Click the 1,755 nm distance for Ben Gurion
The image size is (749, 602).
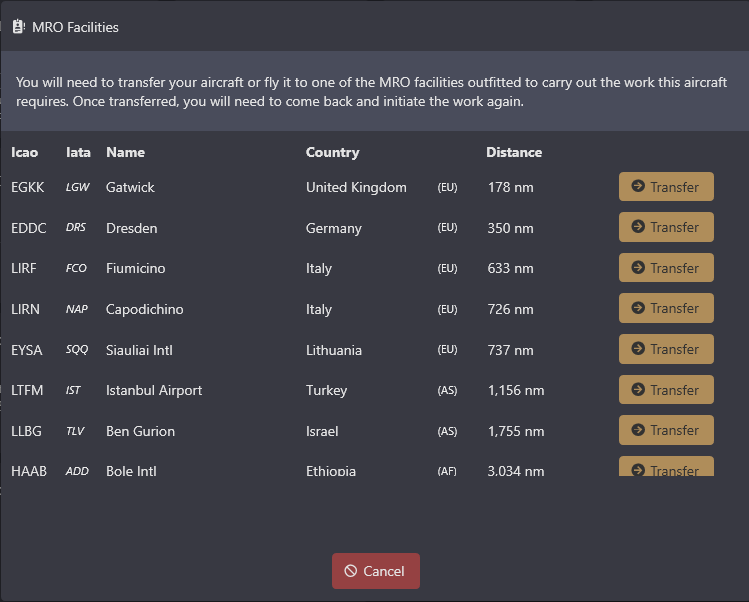tap(516, 431)
